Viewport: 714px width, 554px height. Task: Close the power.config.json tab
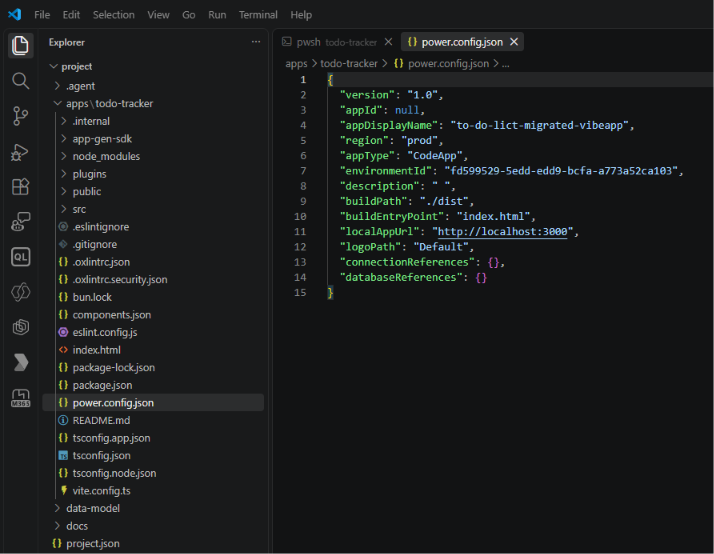pyautogui.click(x=514, y=42)
